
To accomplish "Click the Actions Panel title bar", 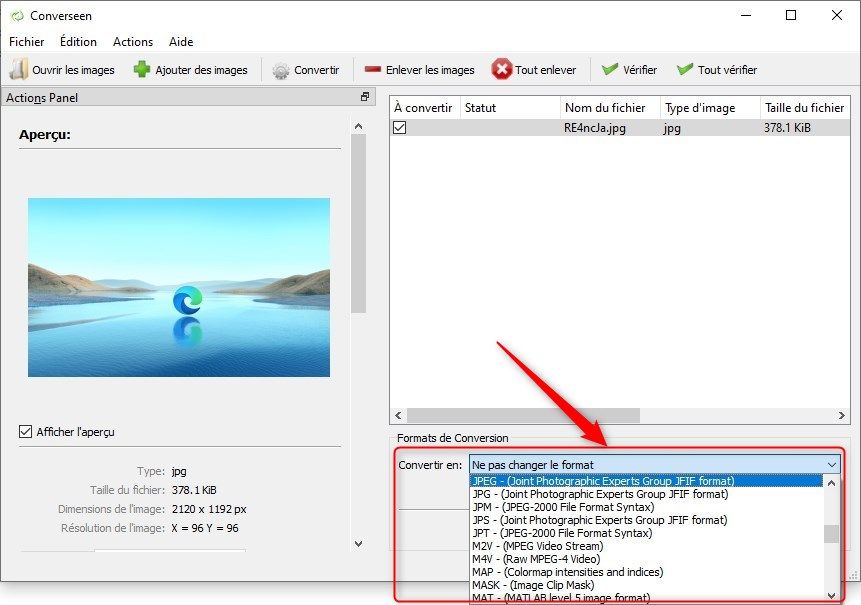I will [187, 98].
